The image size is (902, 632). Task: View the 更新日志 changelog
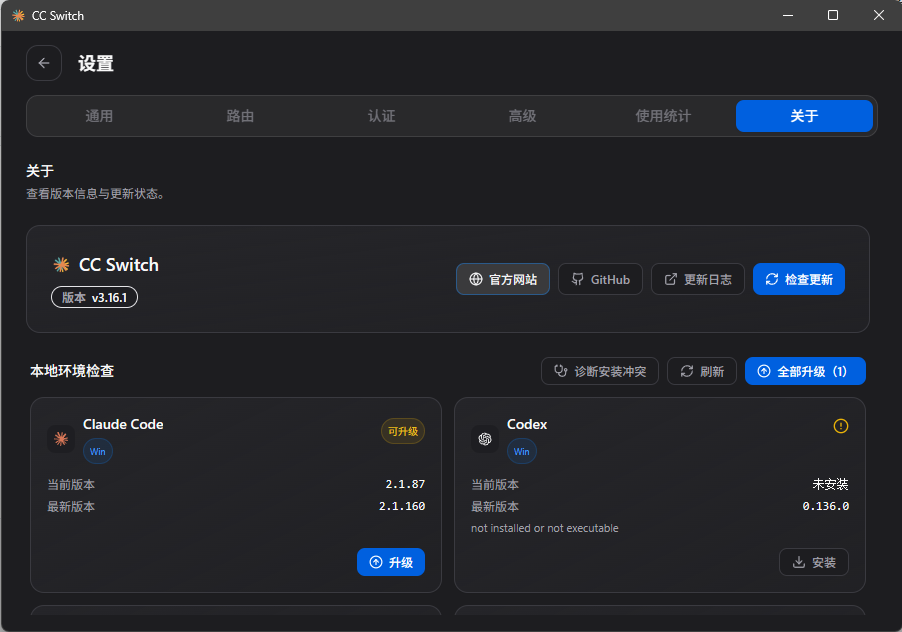[698, 279]
